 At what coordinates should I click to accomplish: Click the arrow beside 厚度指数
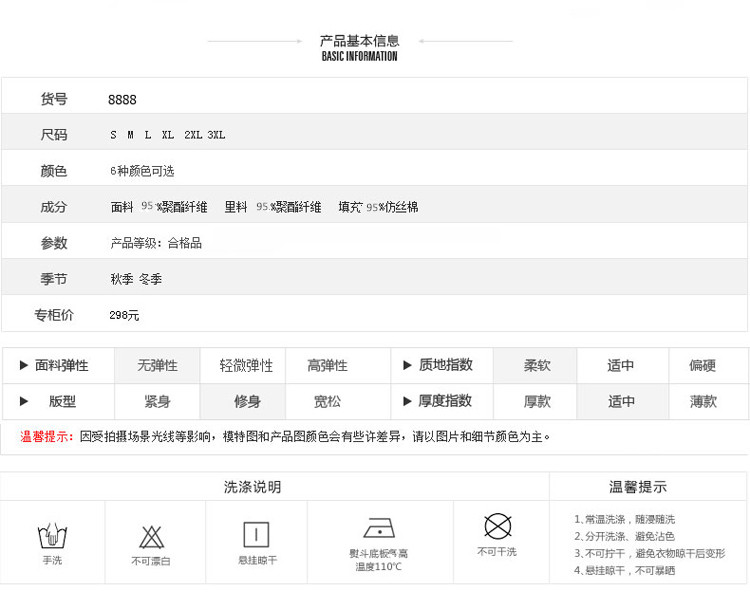[x=407, y=401]
